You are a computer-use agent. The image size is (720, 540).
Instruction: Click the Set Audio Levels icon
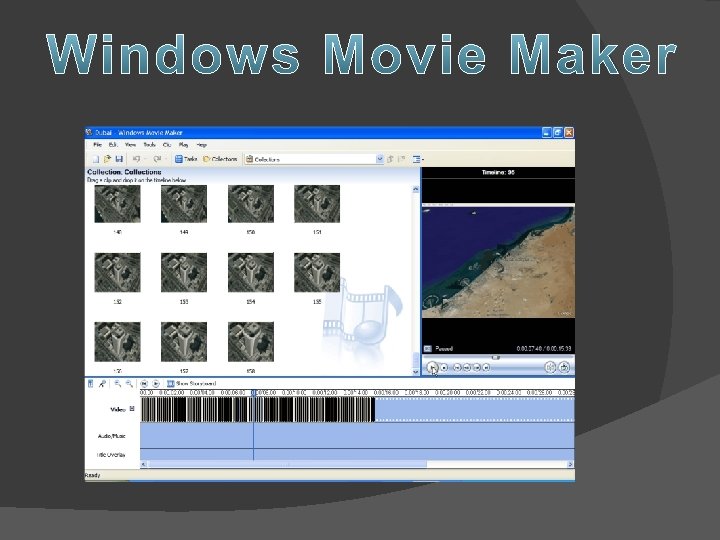pos(90,383)
